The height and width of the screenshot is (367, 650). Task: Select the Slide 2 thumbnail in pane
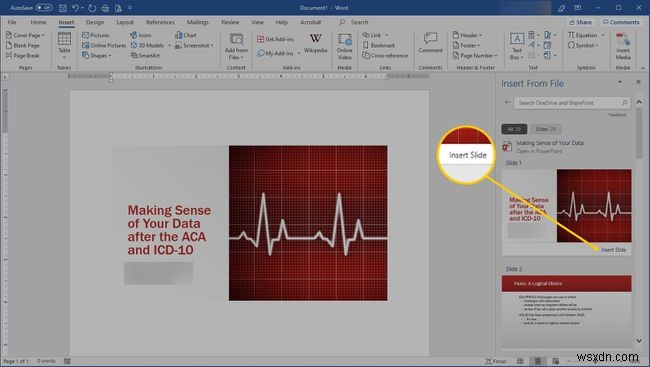(x=567, y=312)
